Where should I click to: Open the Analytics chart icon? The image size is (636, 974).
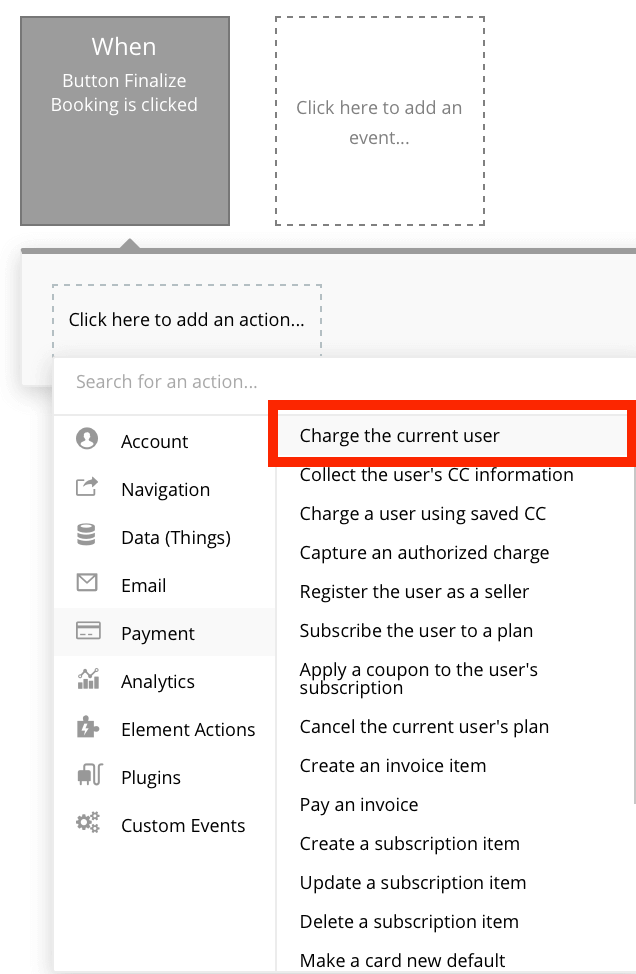pyautogui.click(x=87, y=680)
